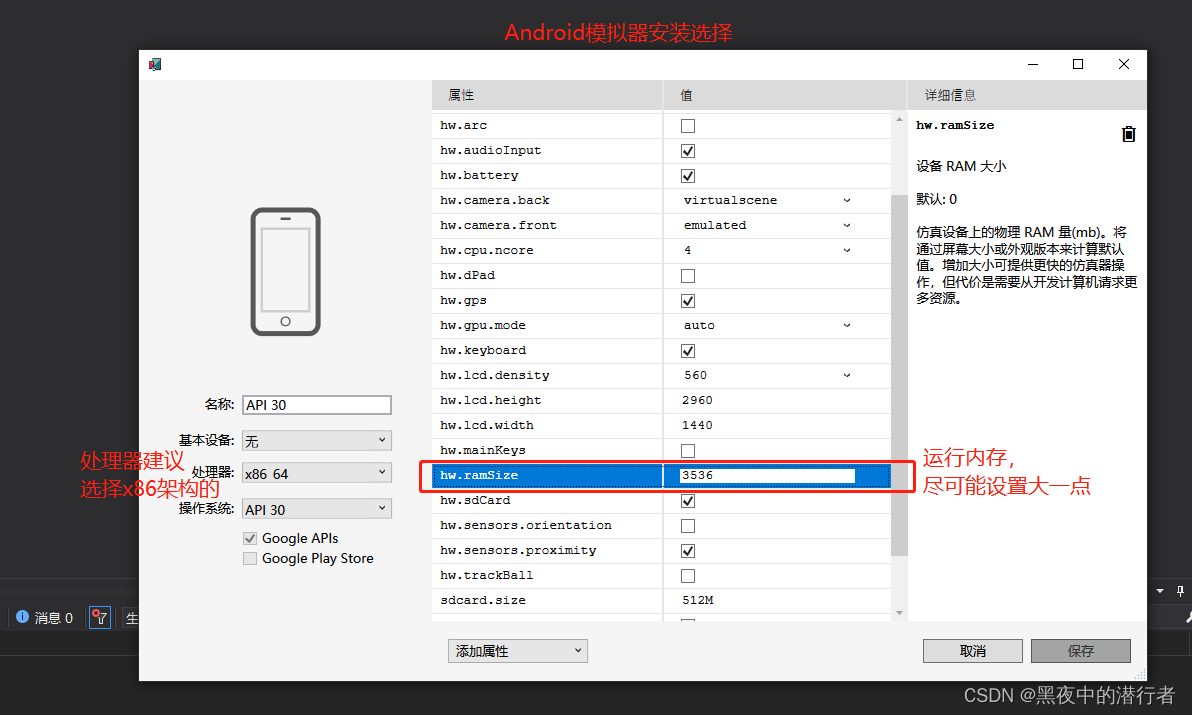Open the hw.gpu.mode auto dropdown
Viewport: 1192px width, 715px height.
(x=847, y=325)
